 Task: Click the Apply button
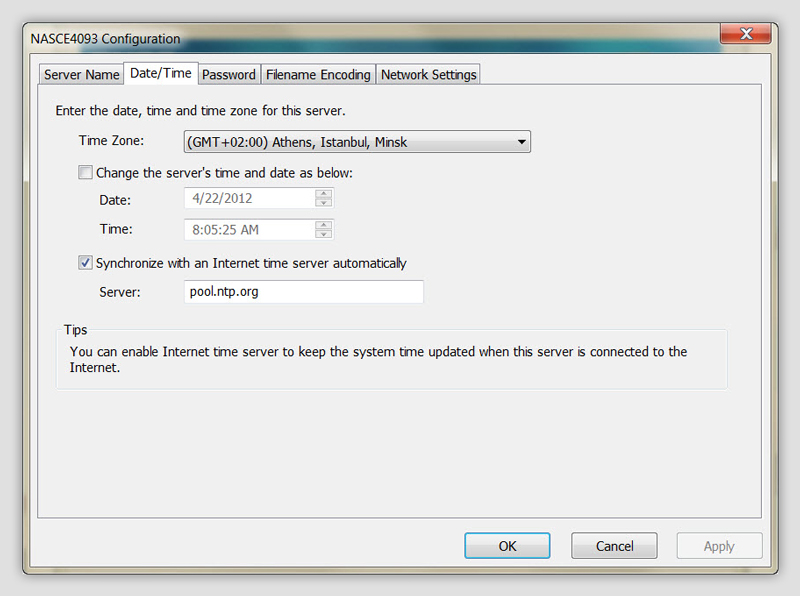pos(719,546)
